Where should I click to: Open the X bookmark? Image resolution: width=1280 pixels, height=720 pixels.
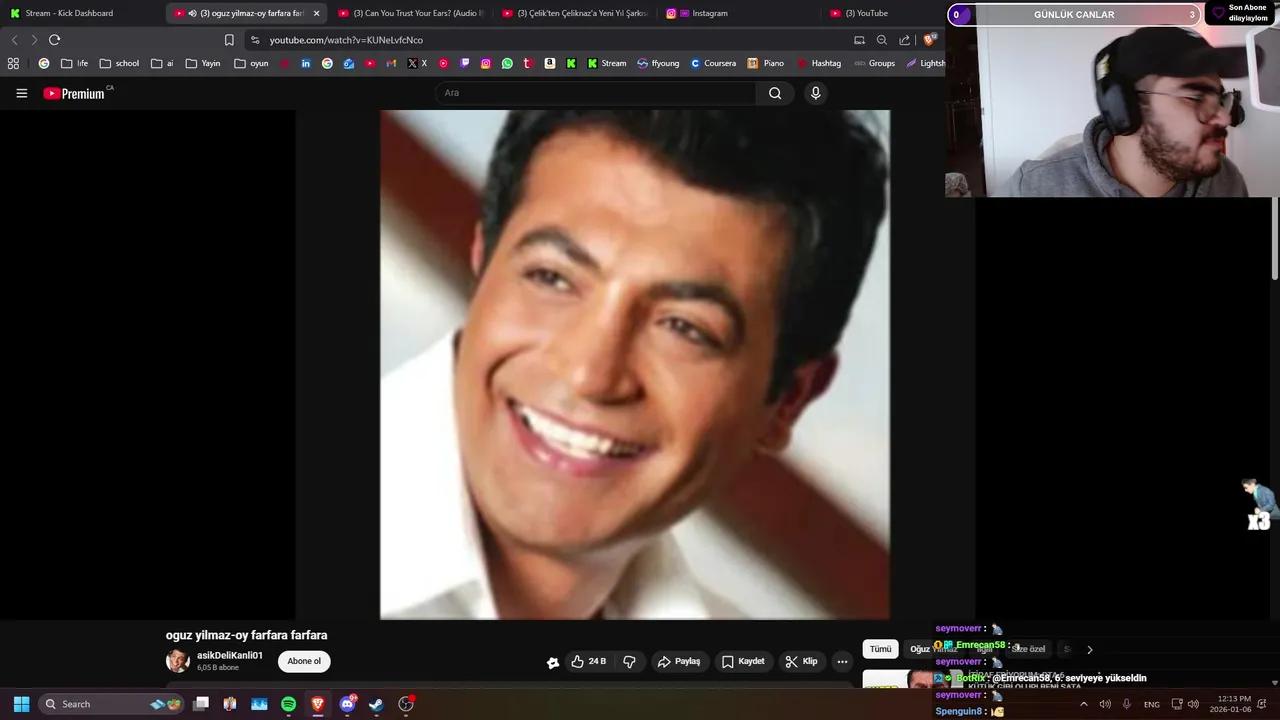tap(417, 63)
